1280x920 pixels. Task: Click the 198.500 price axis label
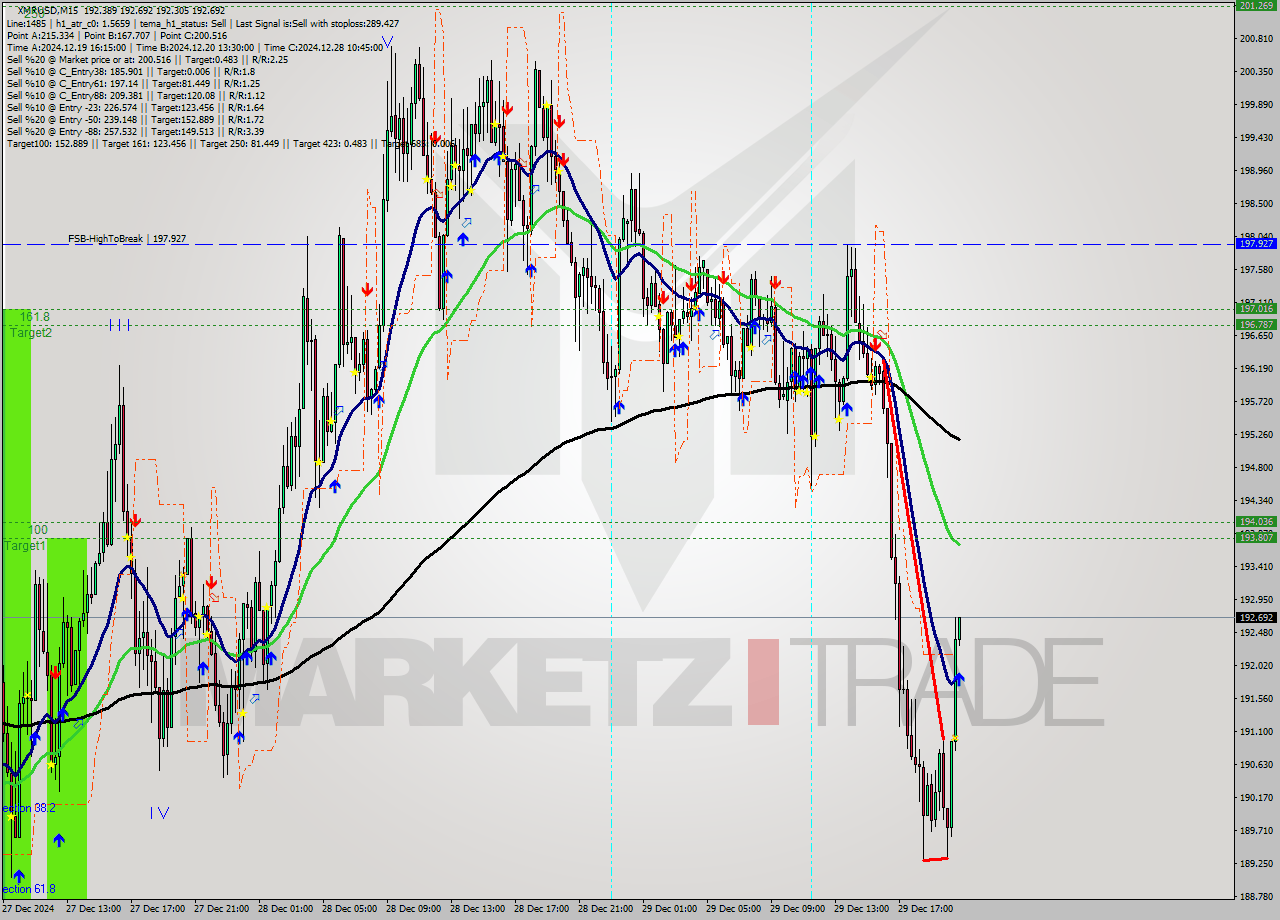pos(1255,204)
